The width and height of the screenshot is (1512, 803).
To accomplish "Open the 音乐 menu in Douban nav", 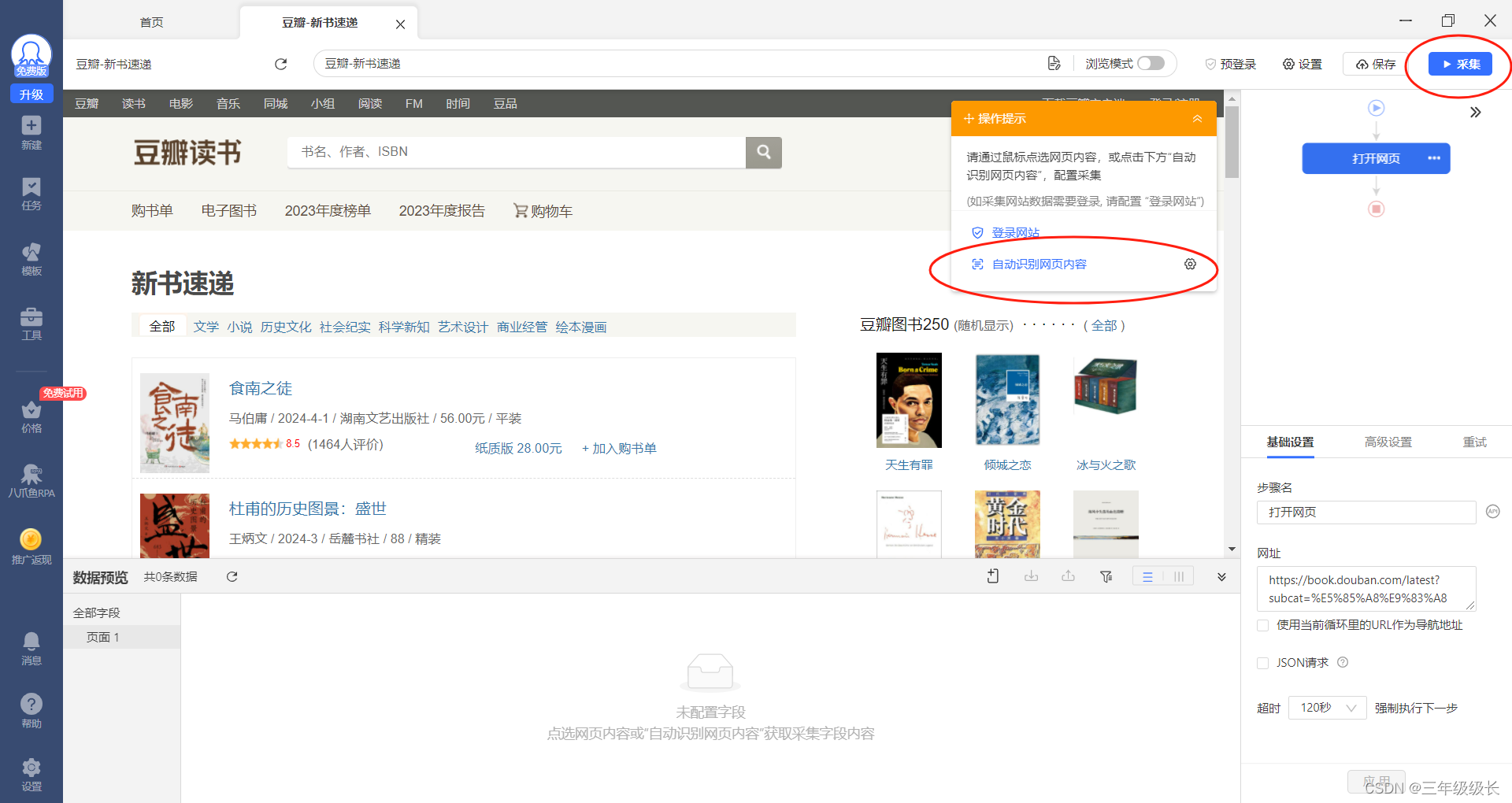I will (228, 103).
